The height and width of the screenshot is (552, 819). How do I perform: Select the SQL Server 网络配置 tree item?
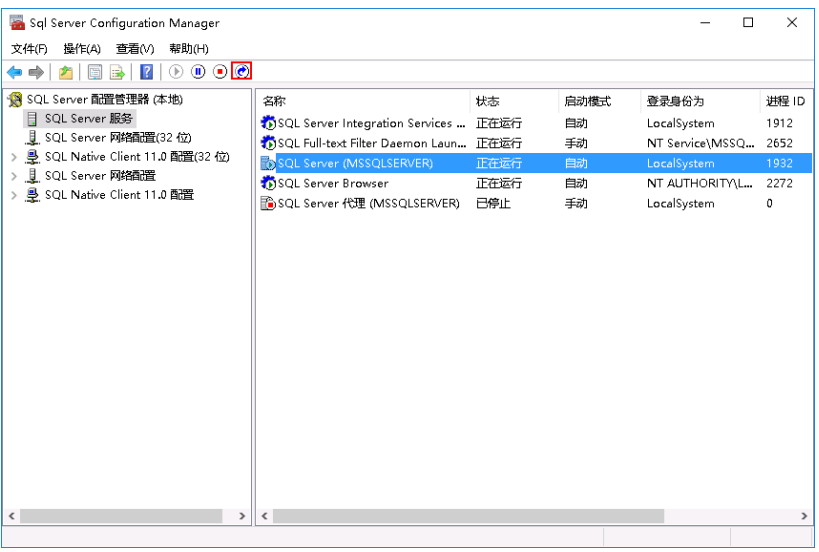100,176
